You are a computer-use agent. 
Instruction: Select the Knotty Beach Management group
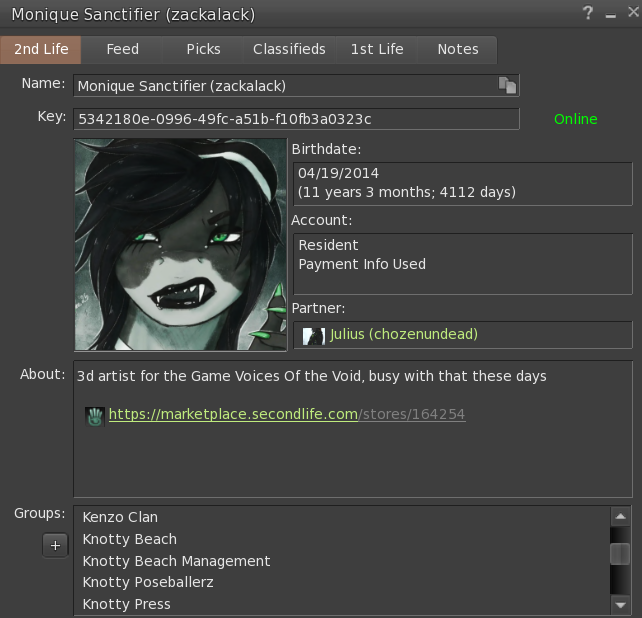click(x=342, y=561)
